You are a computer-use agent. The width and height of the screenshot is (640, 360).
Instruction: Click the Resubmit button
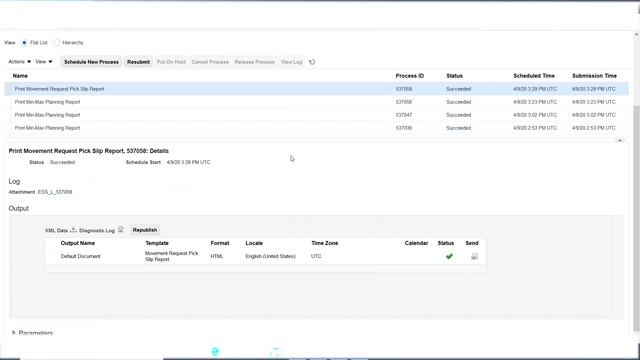(138, 62)
